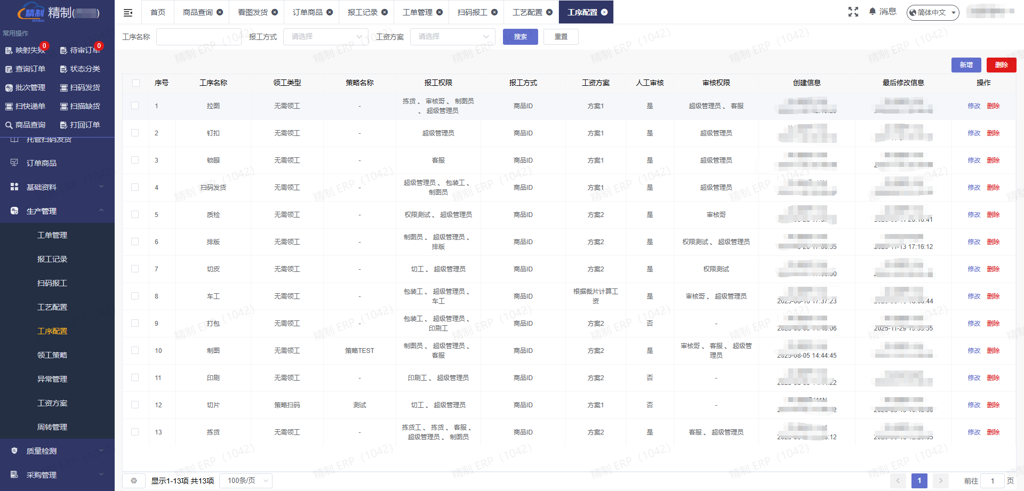Close the 扫码报工 tab with its x icon
Screen dimensions: 1024x491
494,12
